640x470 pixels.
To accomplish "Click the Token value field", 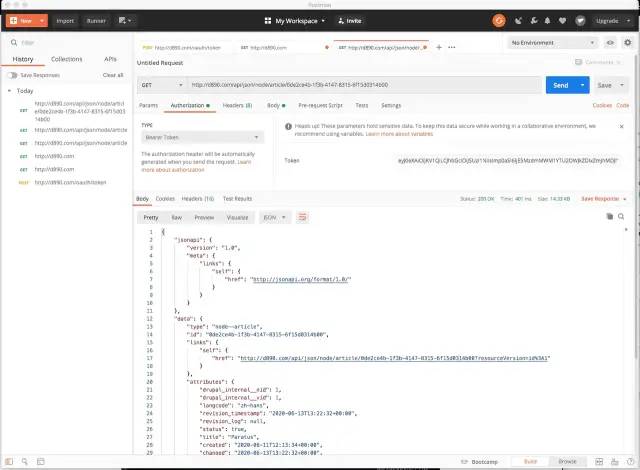I will 508,161.
